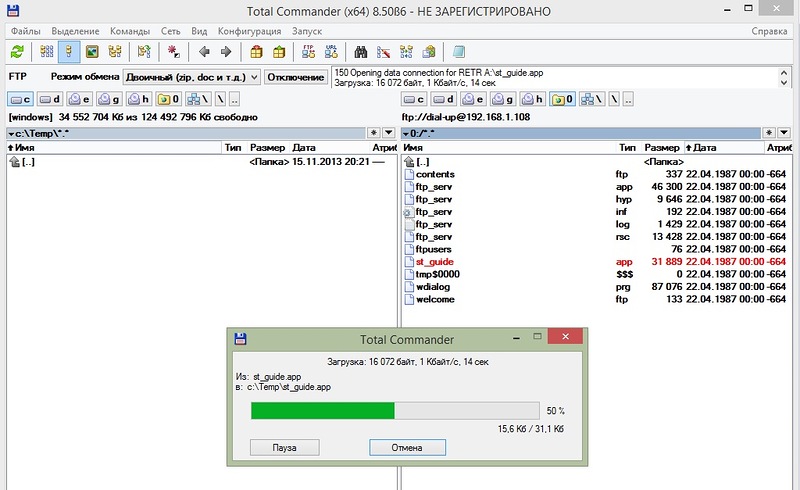Image resolution: width=800 pixels, height=490 pixels.
Task: Open file search with the binoculars icon
Action: (x=361, y=52)
